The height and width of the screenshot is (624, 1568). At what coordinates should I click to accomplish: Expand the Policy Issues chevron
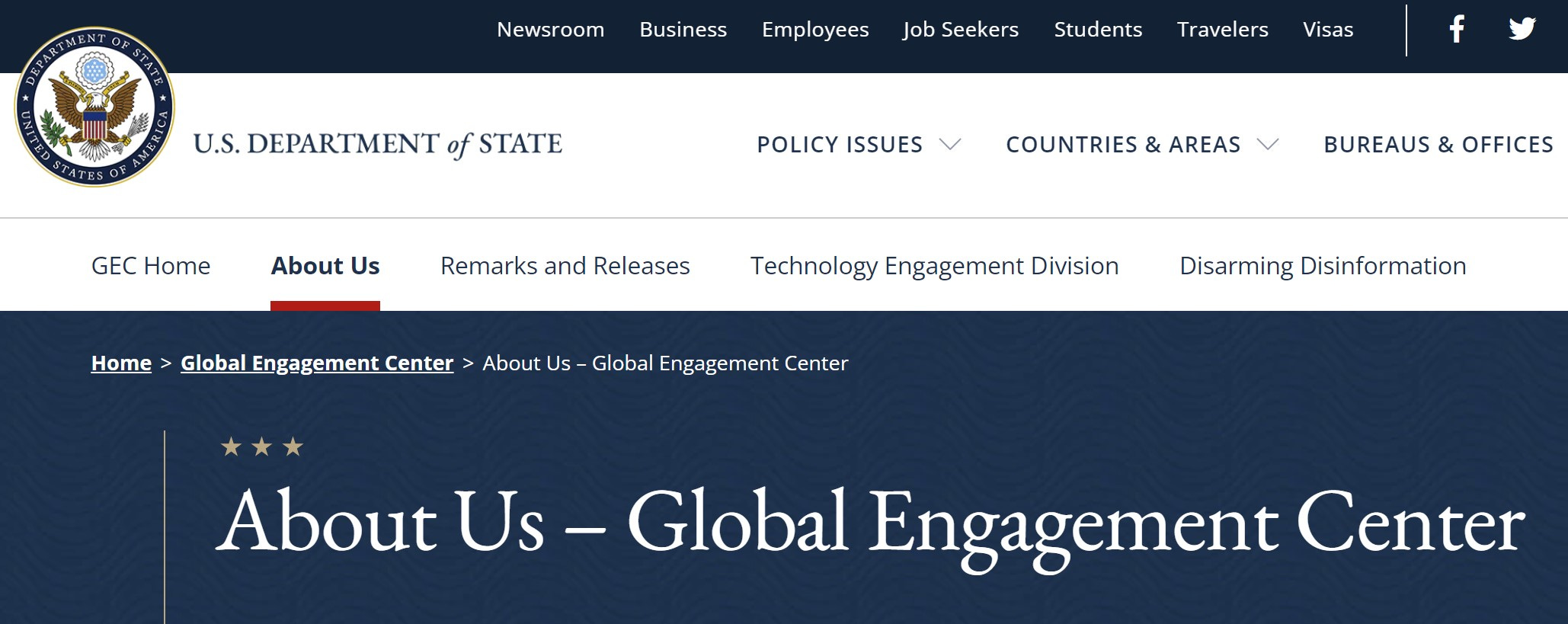point(950,144)
